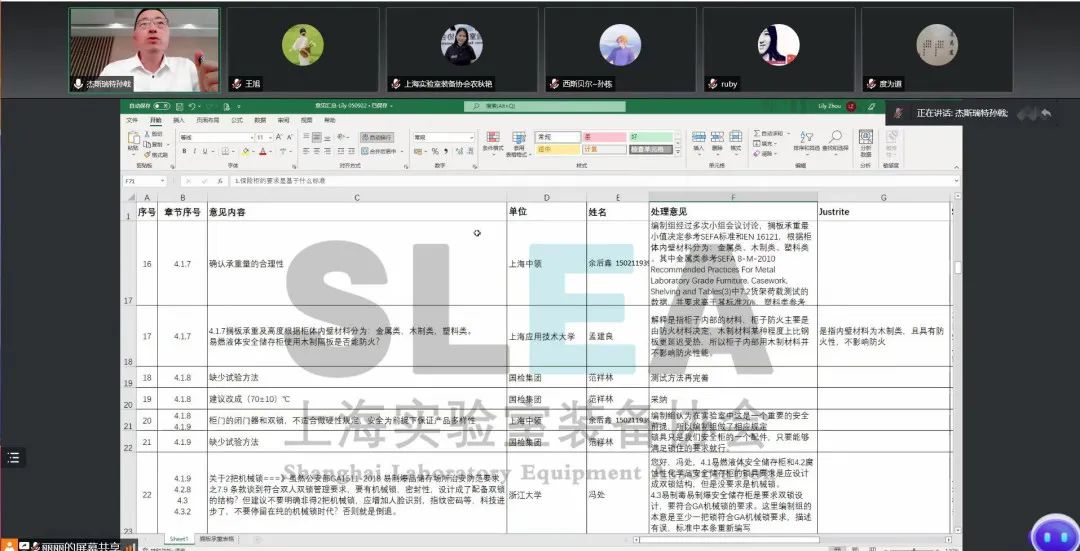This screenshot has width=1080, height=551.
Task: Open the 页面布局 ribbon tab
Action: 207,120
